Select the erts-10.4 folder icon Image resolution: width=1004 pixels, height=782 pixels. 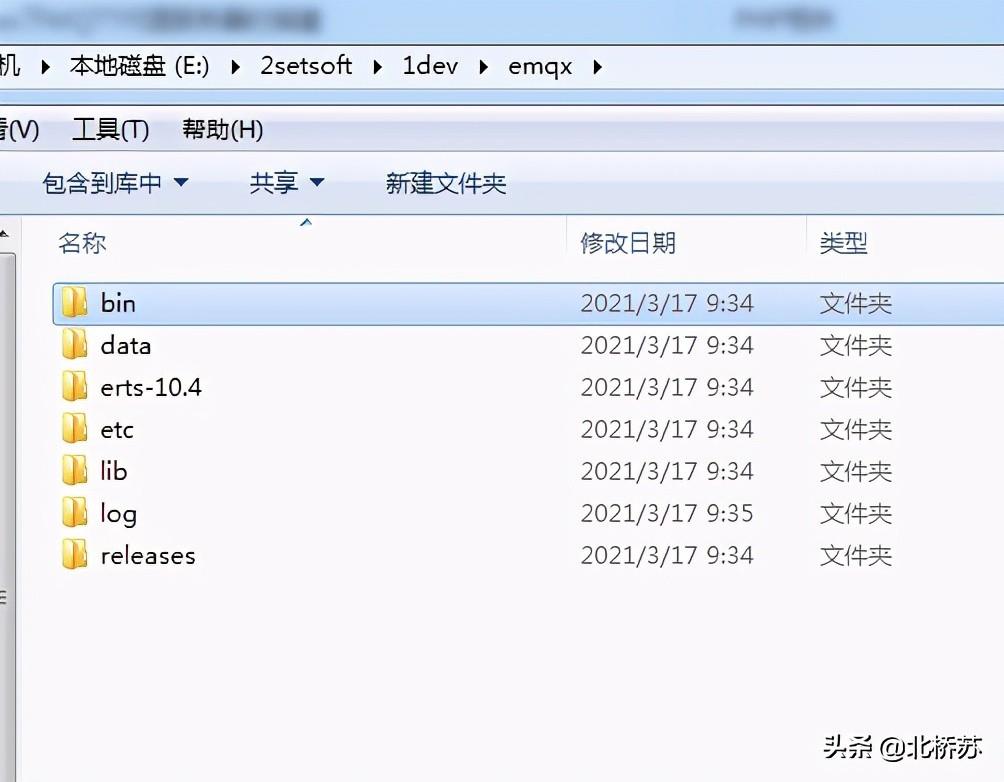pyautogui.click(x=75, y=387)
